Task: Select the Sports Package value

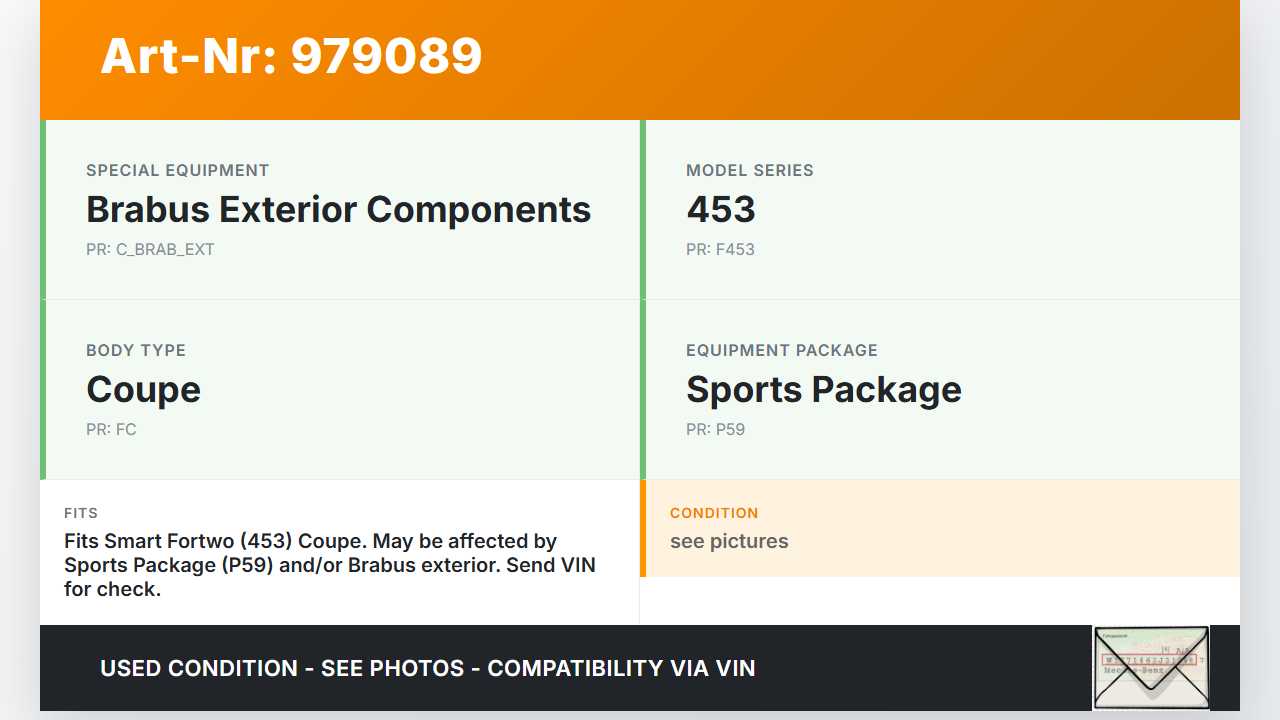Action: tap(823, 389)
